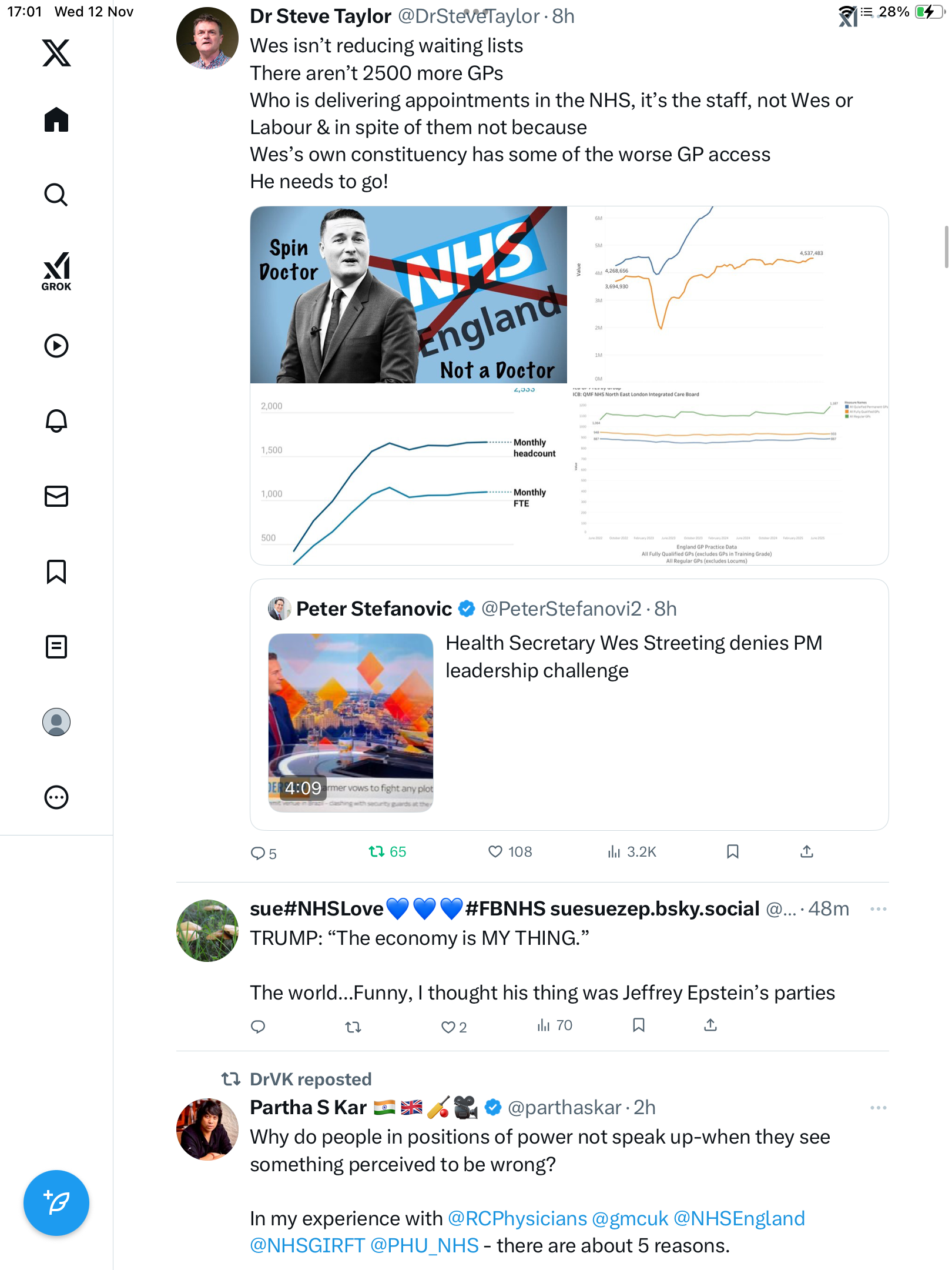The height and width of the screenshot is (1270, 952).
Task: Open the Lists page in sidebar
Action: (x=56, y=647)
